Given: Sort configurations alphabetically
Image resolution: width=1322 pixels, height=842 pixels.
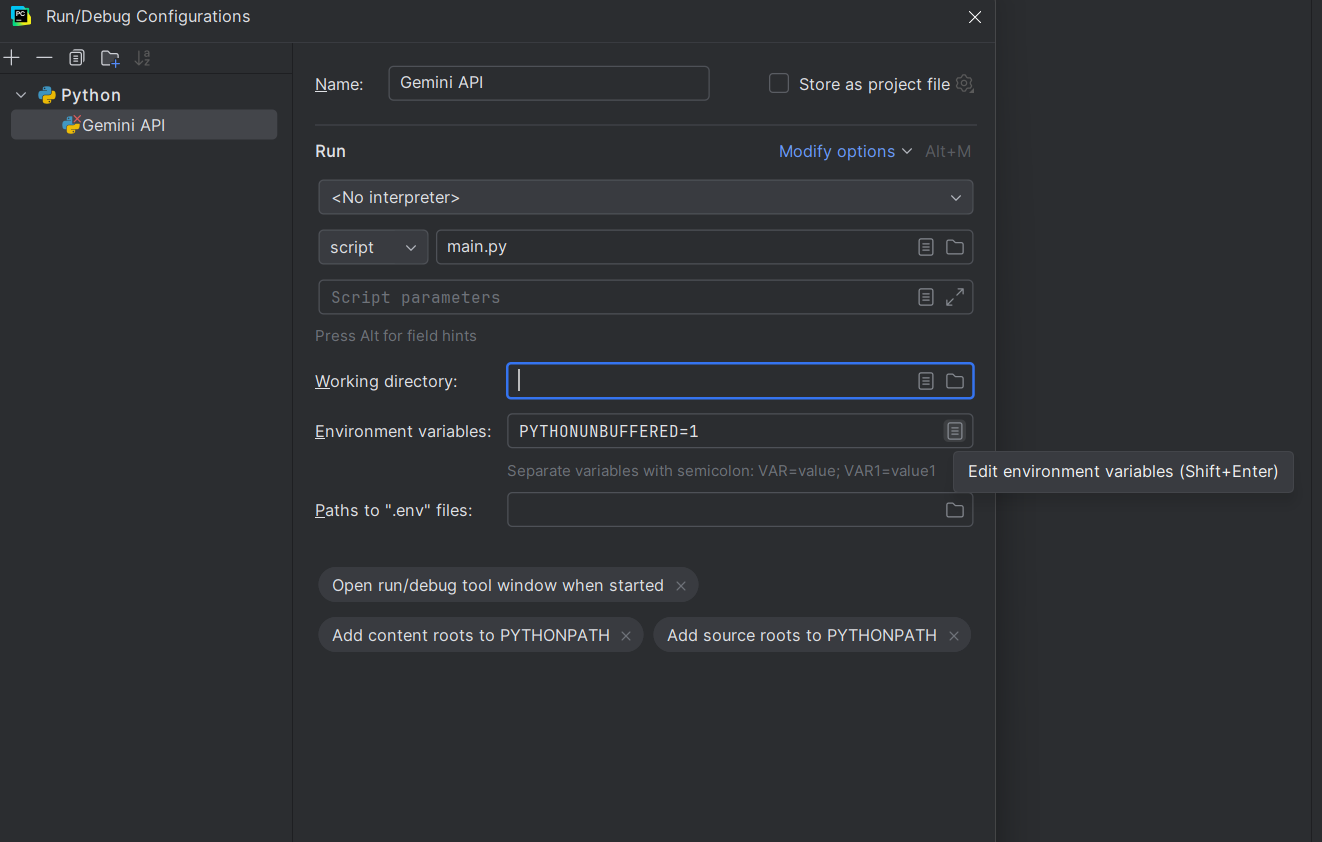Looking at the screenshot, I should pos(143,58).
